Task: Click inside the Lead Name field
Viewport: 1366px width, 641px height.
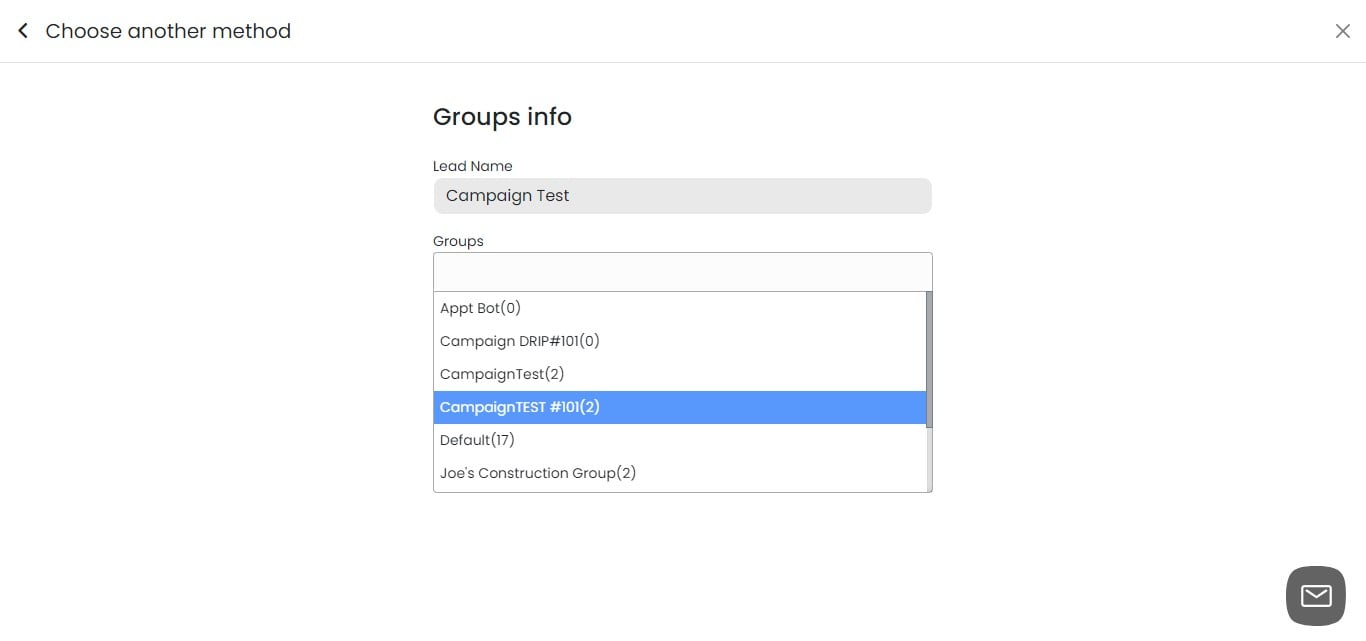Action: [683, 195]
